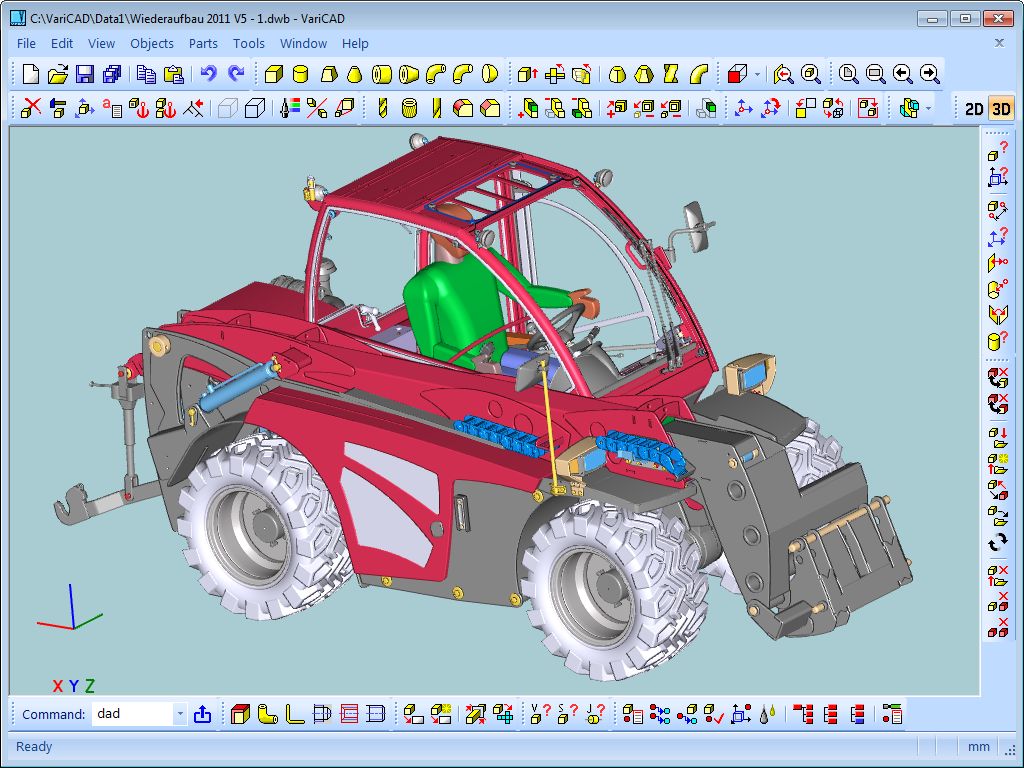Open the boolean operations dropdown arrow
The height and width of the screenshot is (768, 1024).
pyautogui.click(x=757, y=74)
